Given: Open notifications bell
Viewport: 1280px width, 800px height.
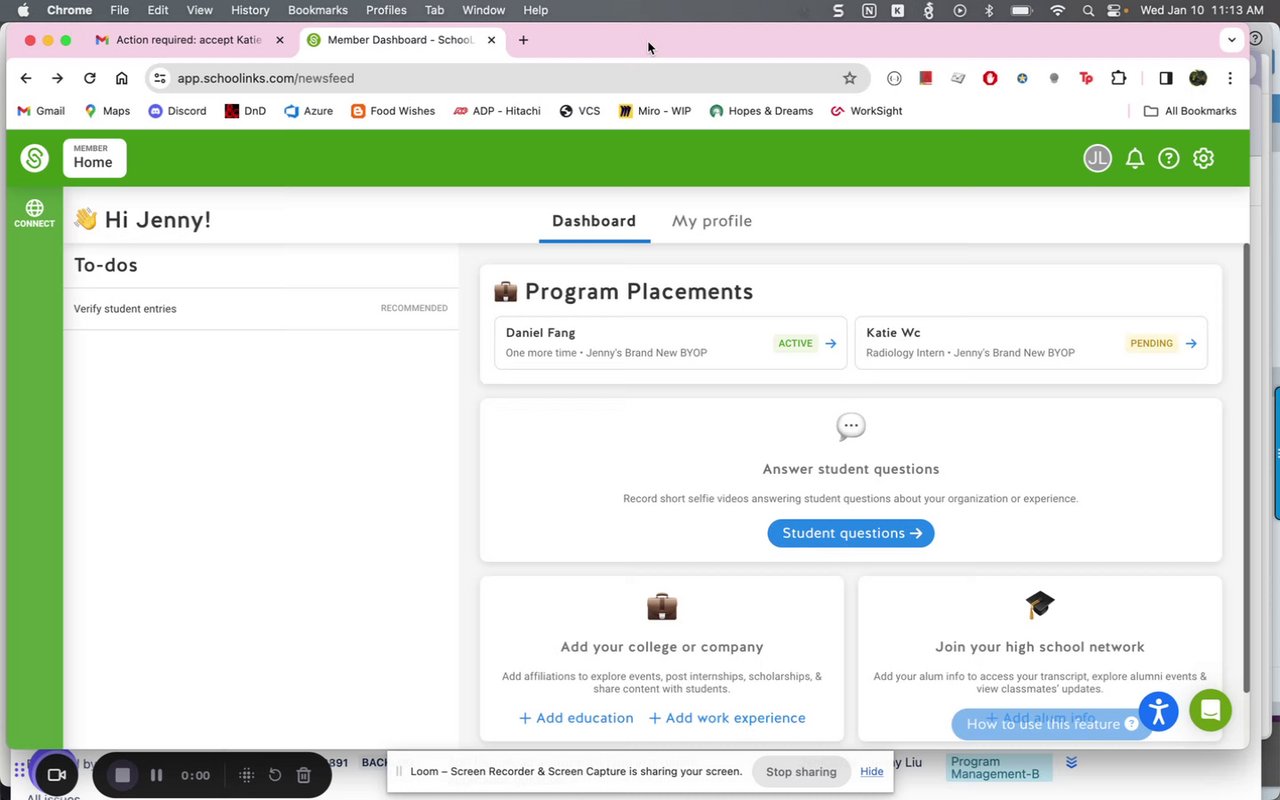Looking at the screenshot, I should pyautogui.click(x=1135, y=158).
